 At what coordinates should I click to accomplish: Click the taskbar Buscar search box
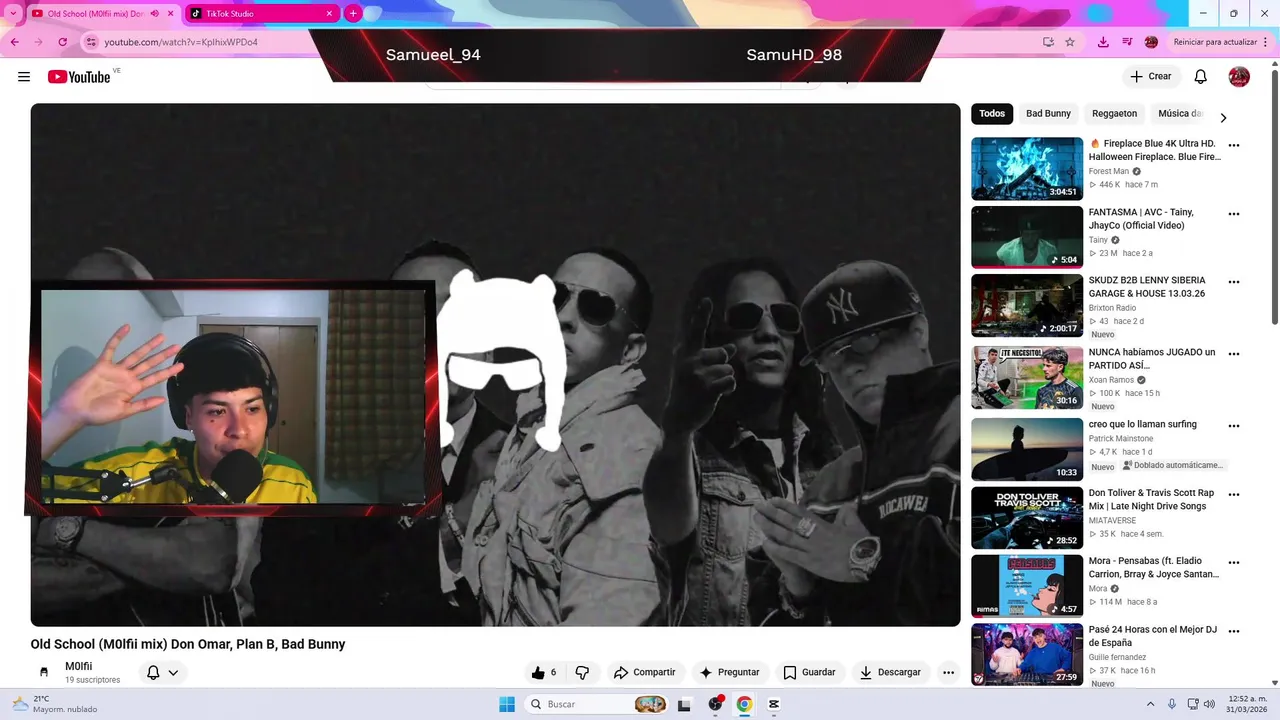(597, 704)
